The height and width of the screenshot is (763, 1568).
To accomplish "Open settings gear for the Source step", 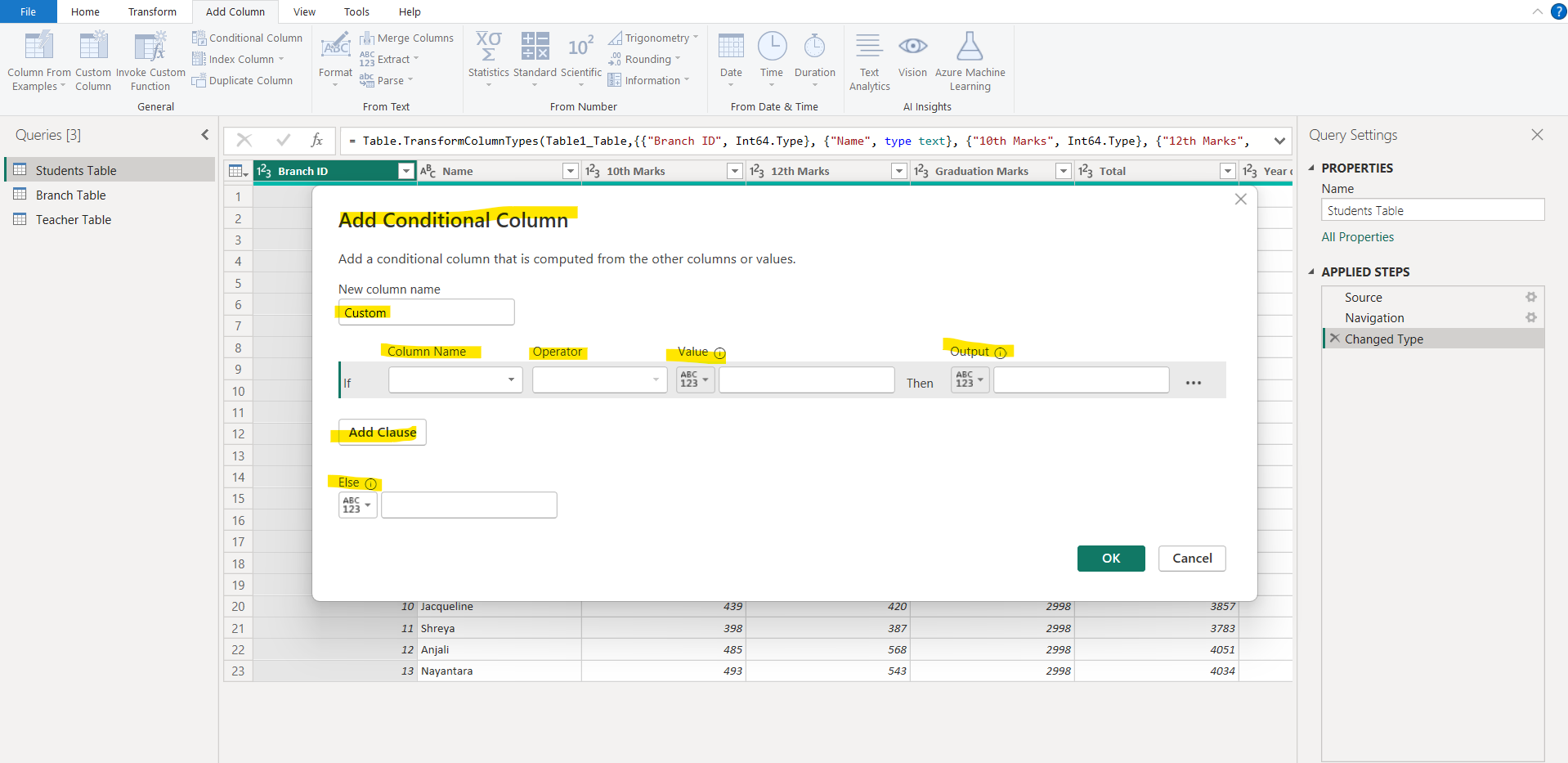I will coord(1532,297).
